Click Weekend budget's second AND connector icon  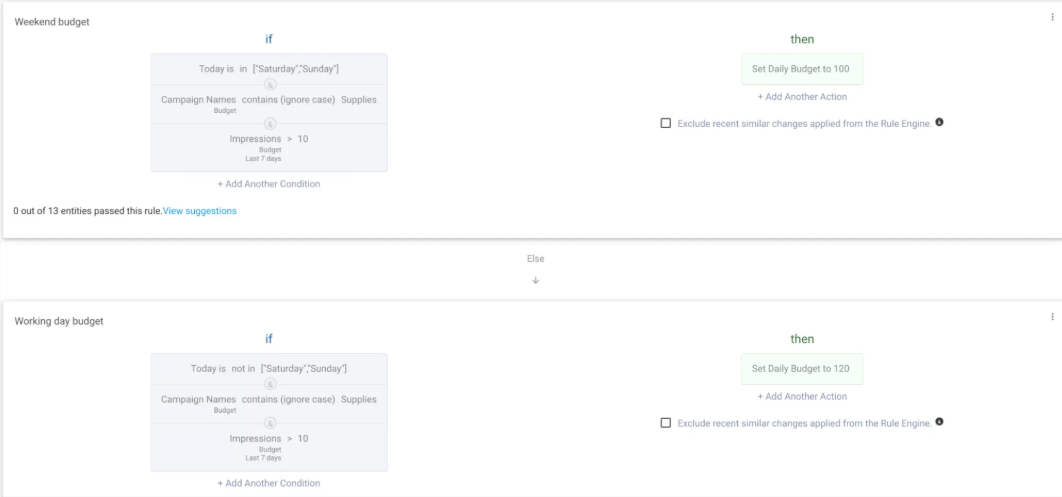pos(269,124)
